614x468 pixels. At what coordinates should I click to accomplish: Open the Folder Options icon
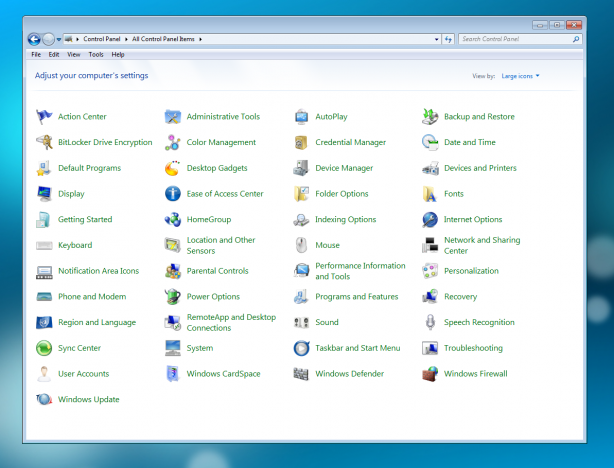point(301,194)
